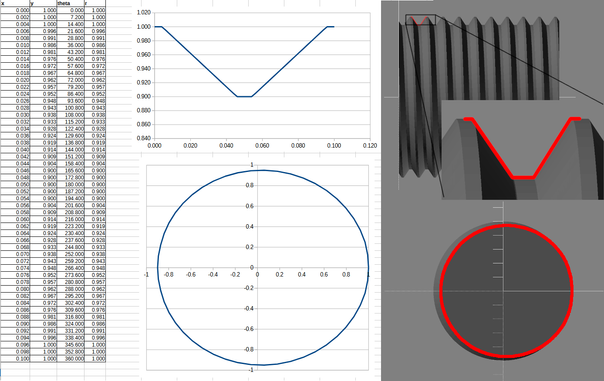604x381 pixels.
Task: Click the 0.6 label on circle chart's vertical axis
Action: pos(250,206)
